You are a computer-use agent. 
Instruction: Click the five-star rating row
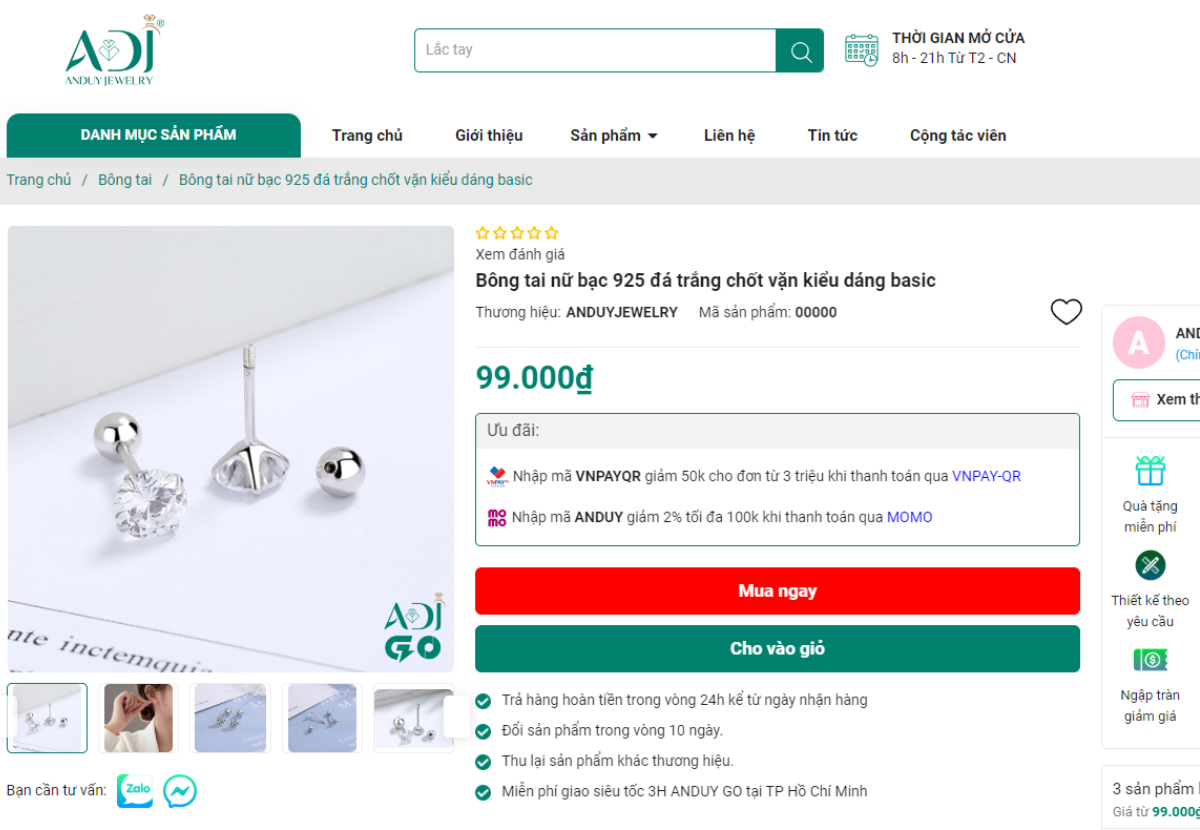517,233
